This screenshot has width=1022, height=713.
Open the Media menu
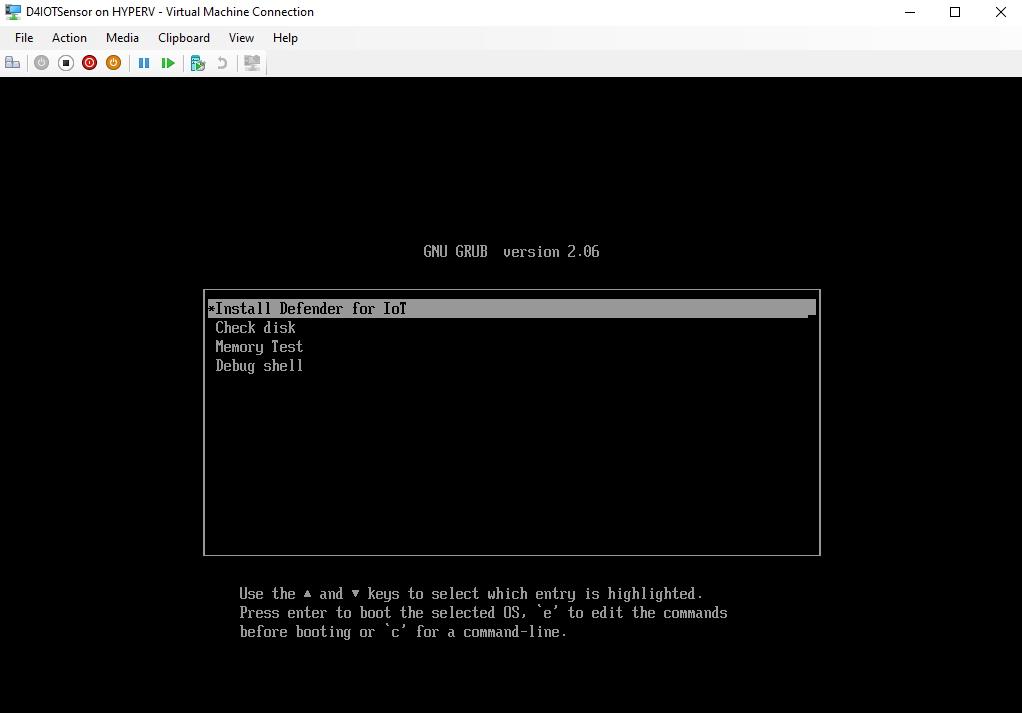pos(122,38)
